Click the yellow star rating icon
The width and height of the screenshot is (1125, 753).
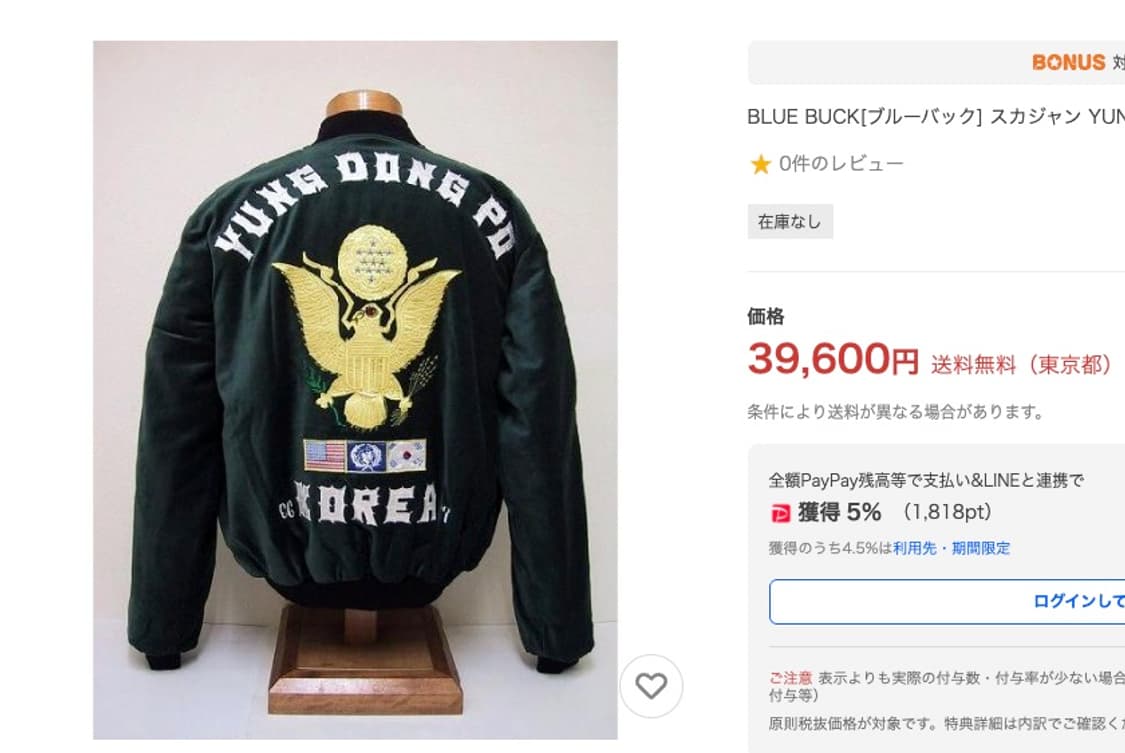click(x=760, y=164)
